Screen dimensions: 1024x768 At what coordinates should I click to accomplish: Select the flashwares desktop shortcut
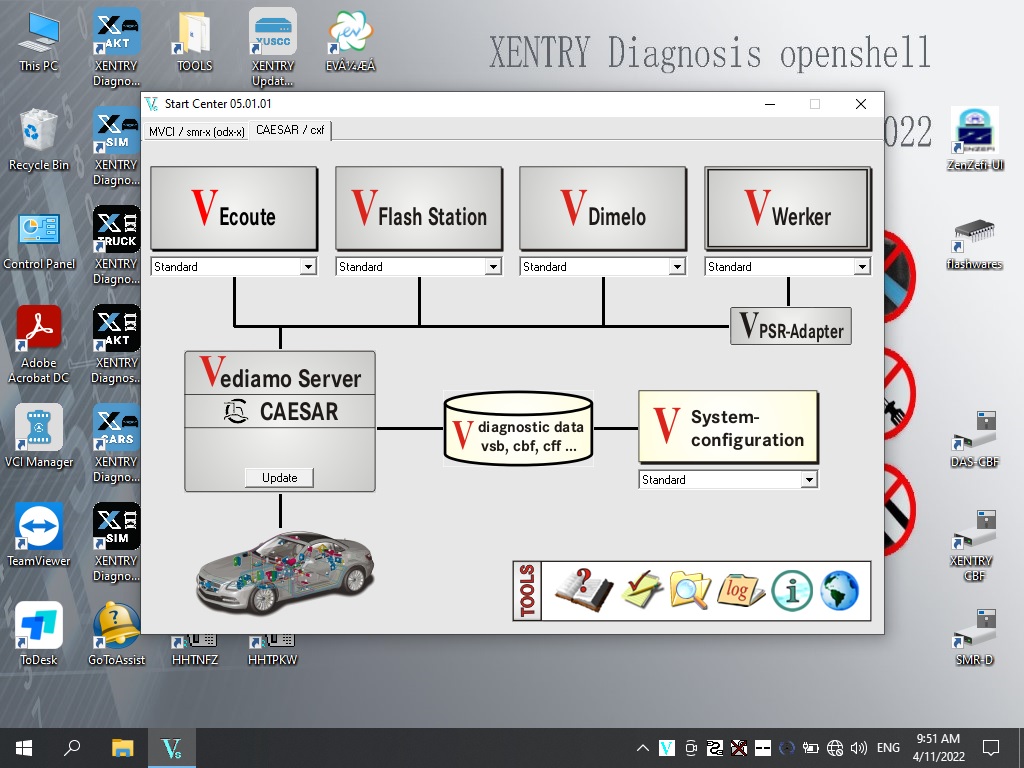[974, 243]
